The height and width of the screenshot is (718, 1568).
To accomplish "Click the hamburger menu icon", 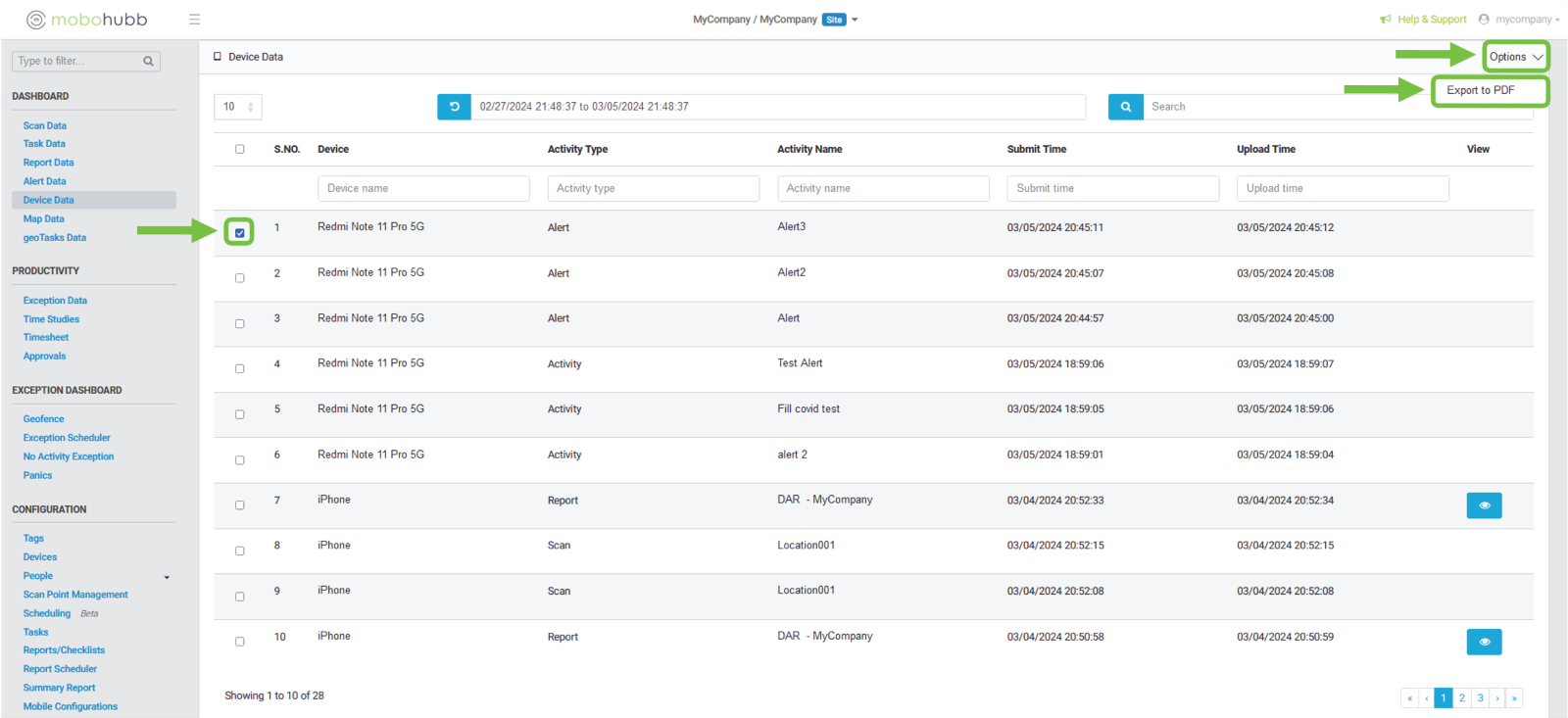I will pos(194,20).
